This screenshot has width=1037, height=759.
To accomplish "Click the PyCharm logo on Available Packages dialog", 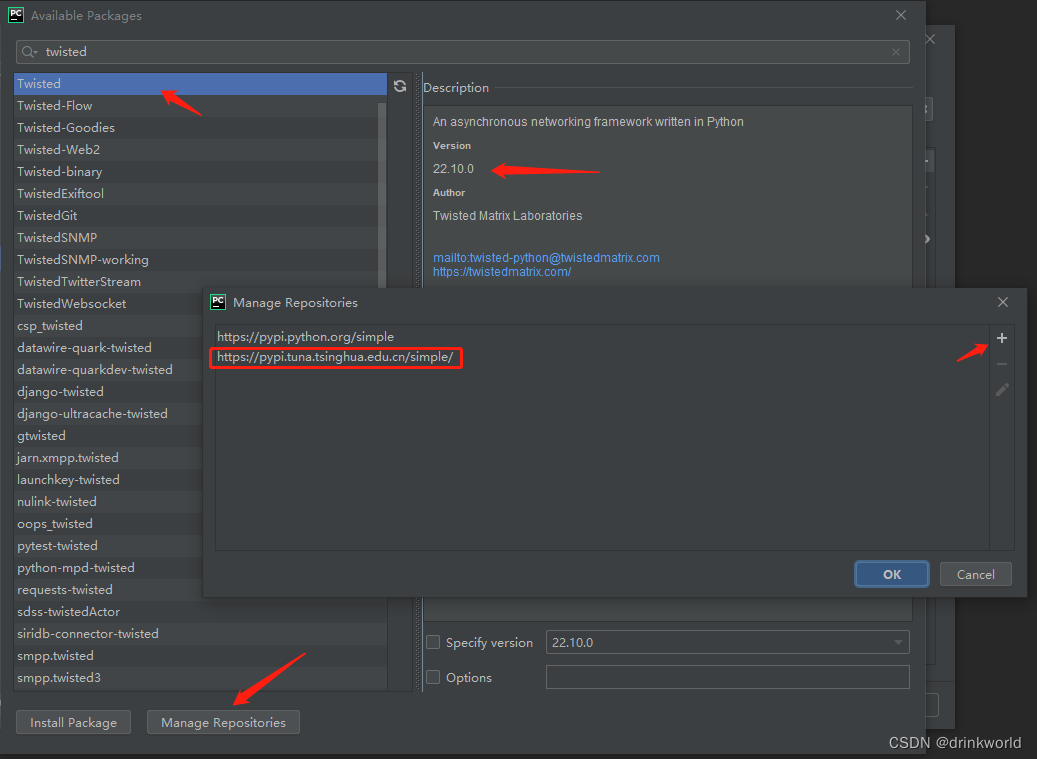I will pos(14,15).
